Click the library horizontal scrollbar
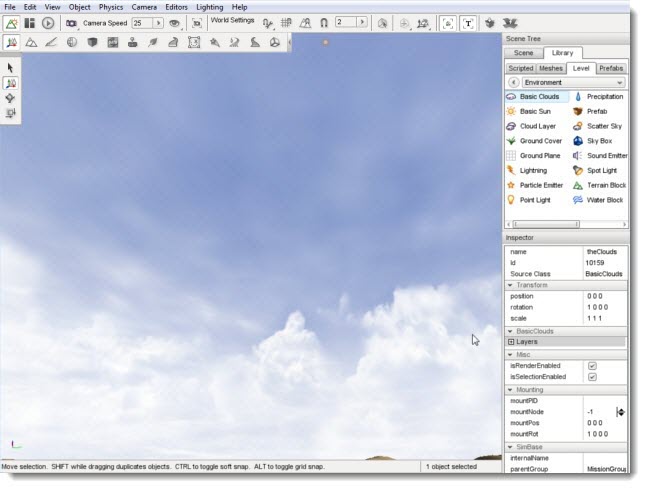This screenshot has width=645, height=488. coord(547,224)
